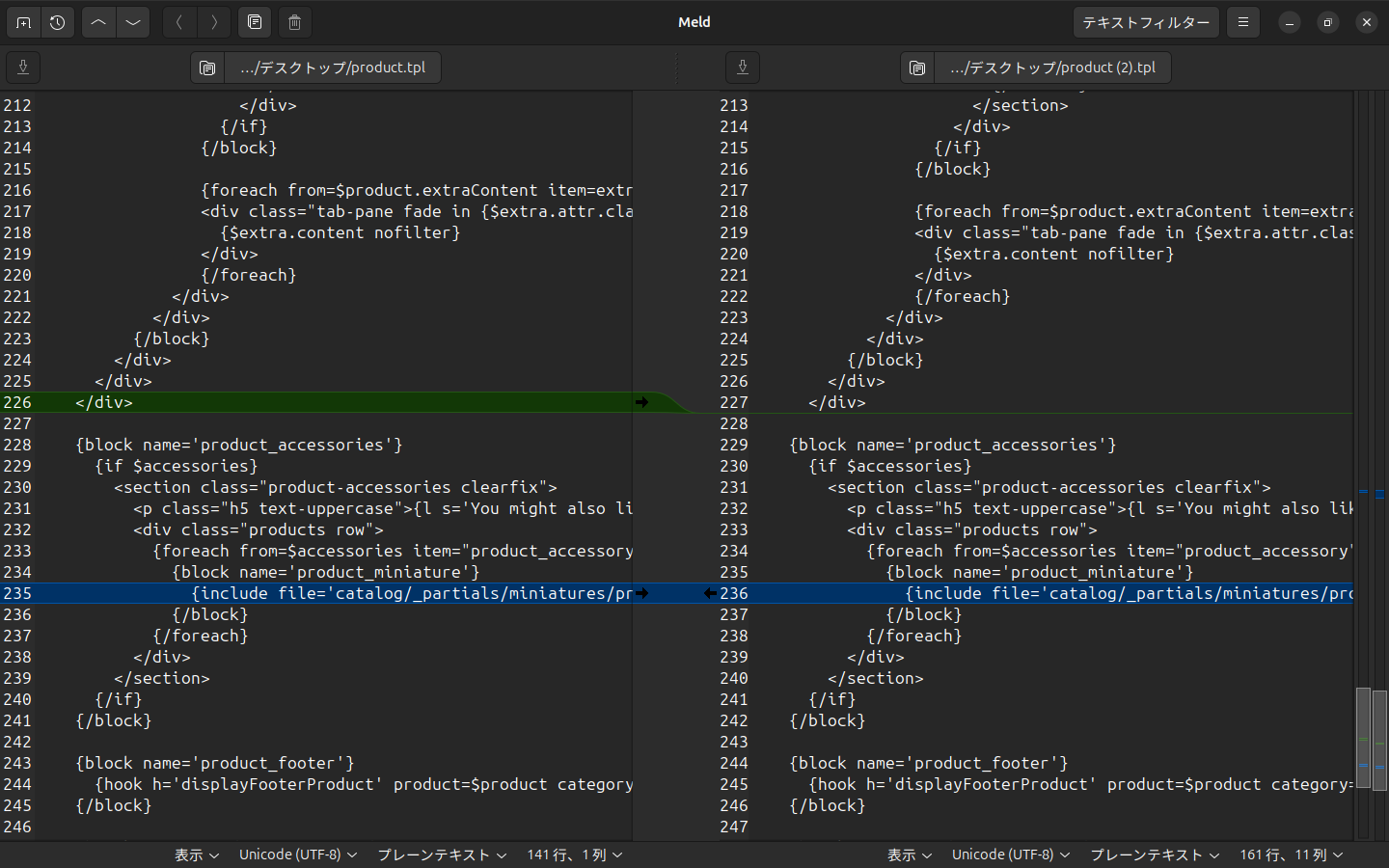The width and height of the screenshot is (1389, 868).
Task: Go to the previous change with the up arrow
Action: pyautogui.click(x=98, y=22)
